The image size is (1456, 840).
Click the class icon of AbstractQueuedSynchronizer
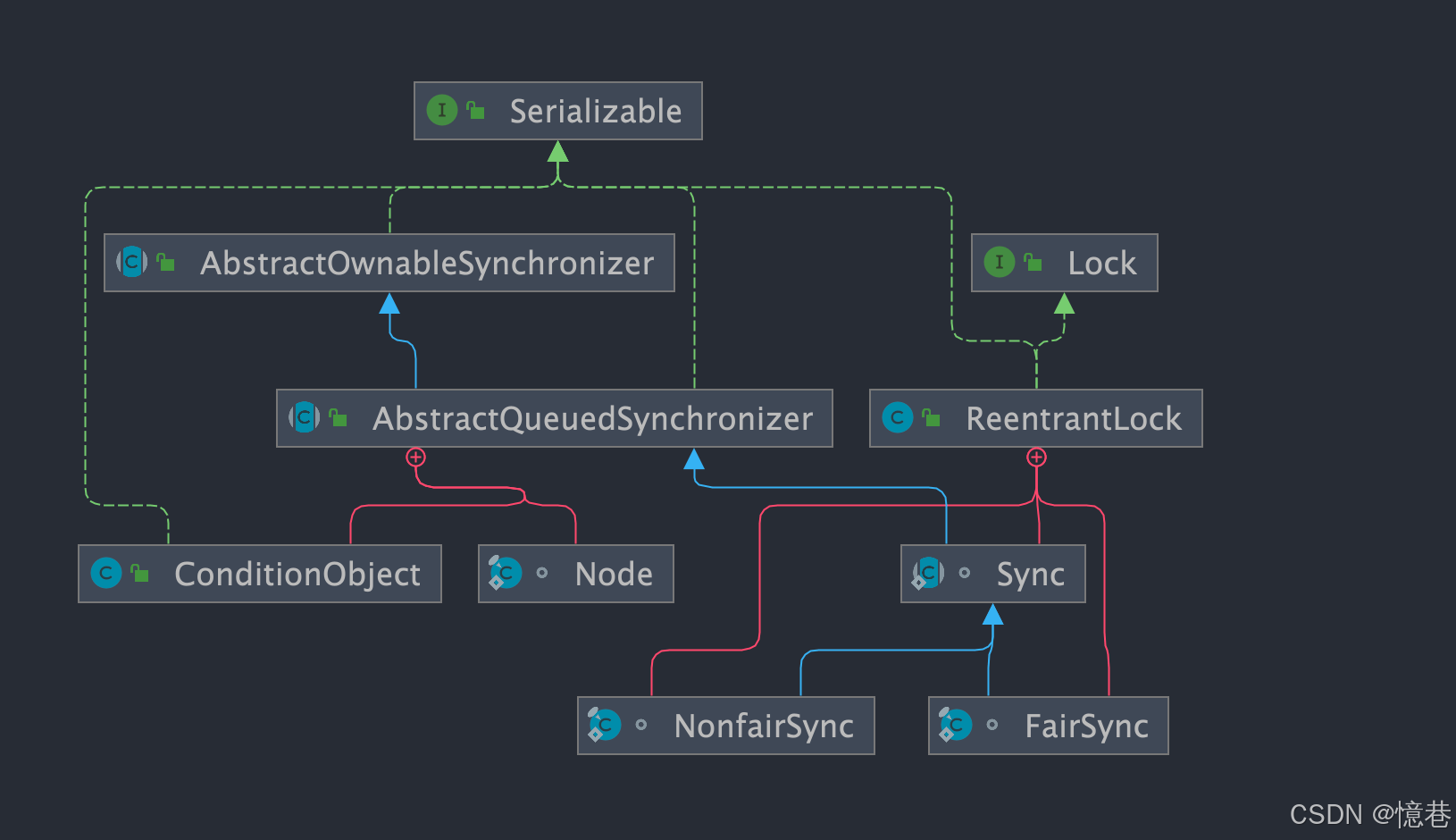point(304,417)
